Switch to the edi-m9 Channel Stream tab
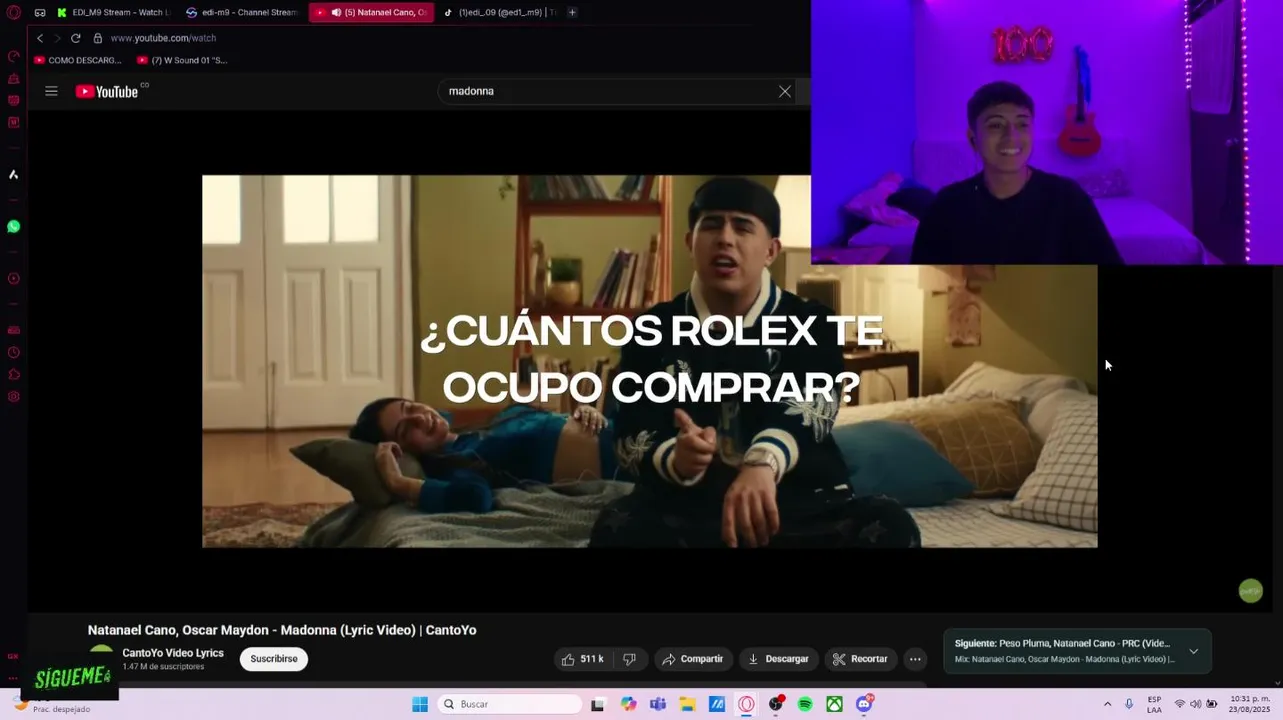Image resolution: width=1283 pixels, height=720 pixels. [242, 12]
